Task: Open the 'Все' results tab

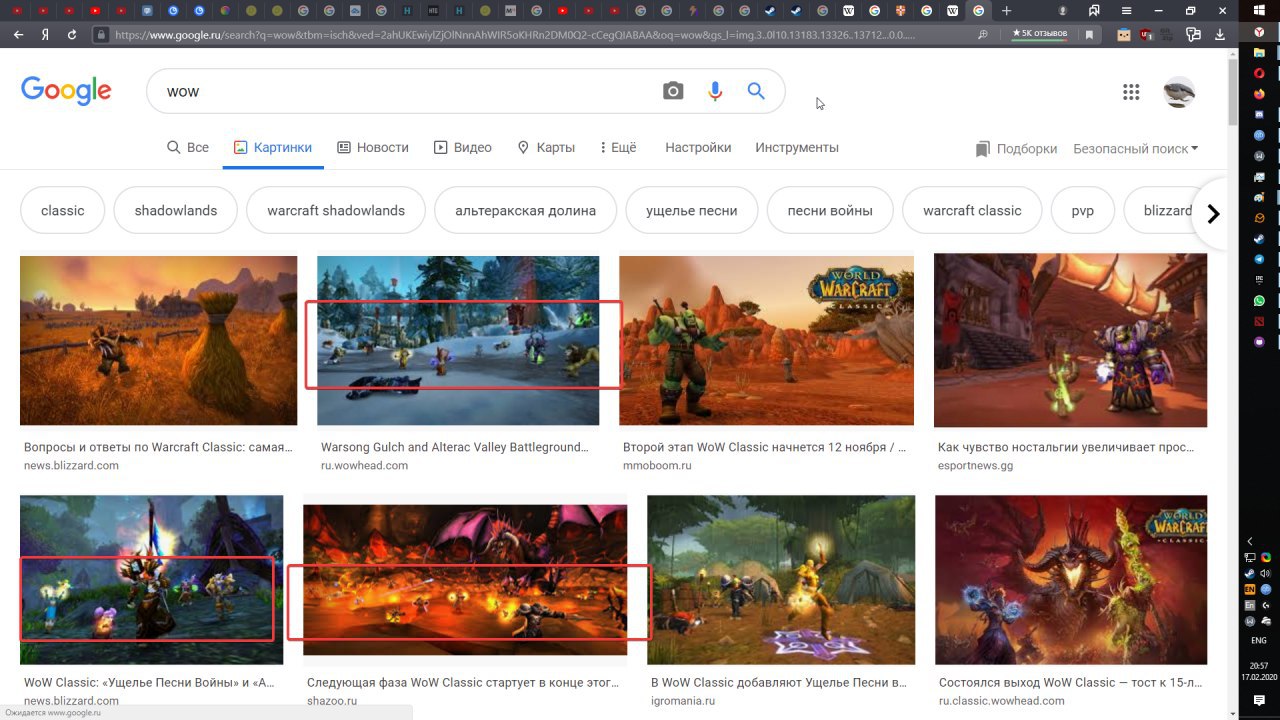Action: pos(188,147)
